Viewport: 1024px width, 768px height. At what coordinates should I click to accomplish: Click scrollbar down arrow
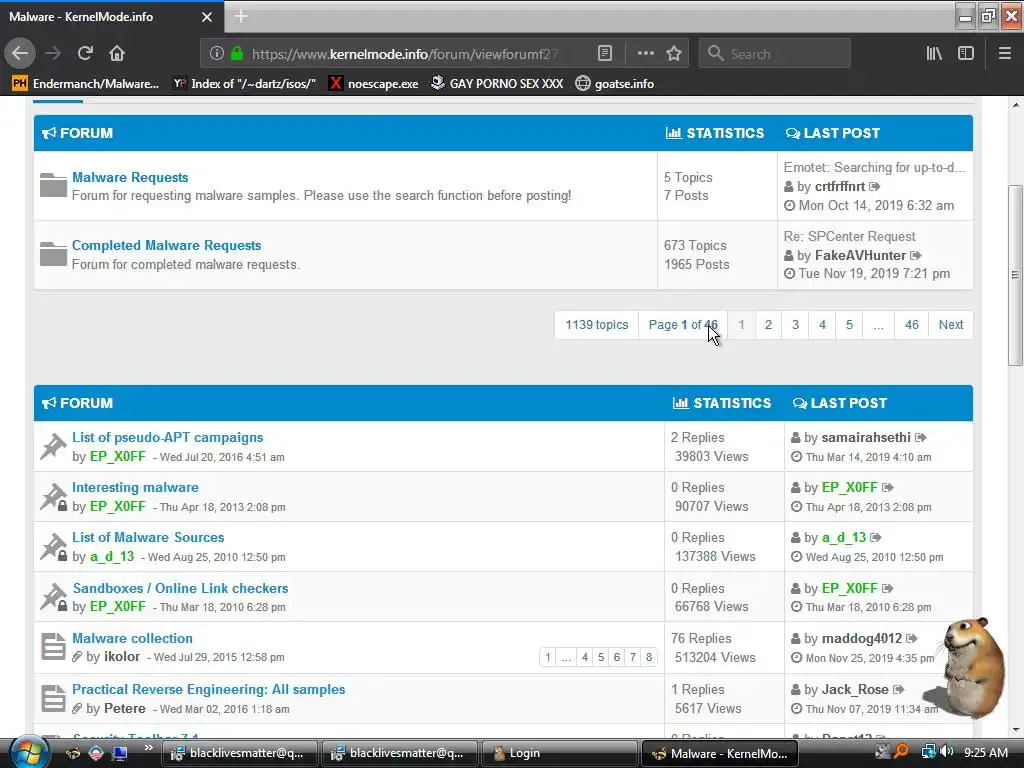[x=1015, y=729]
